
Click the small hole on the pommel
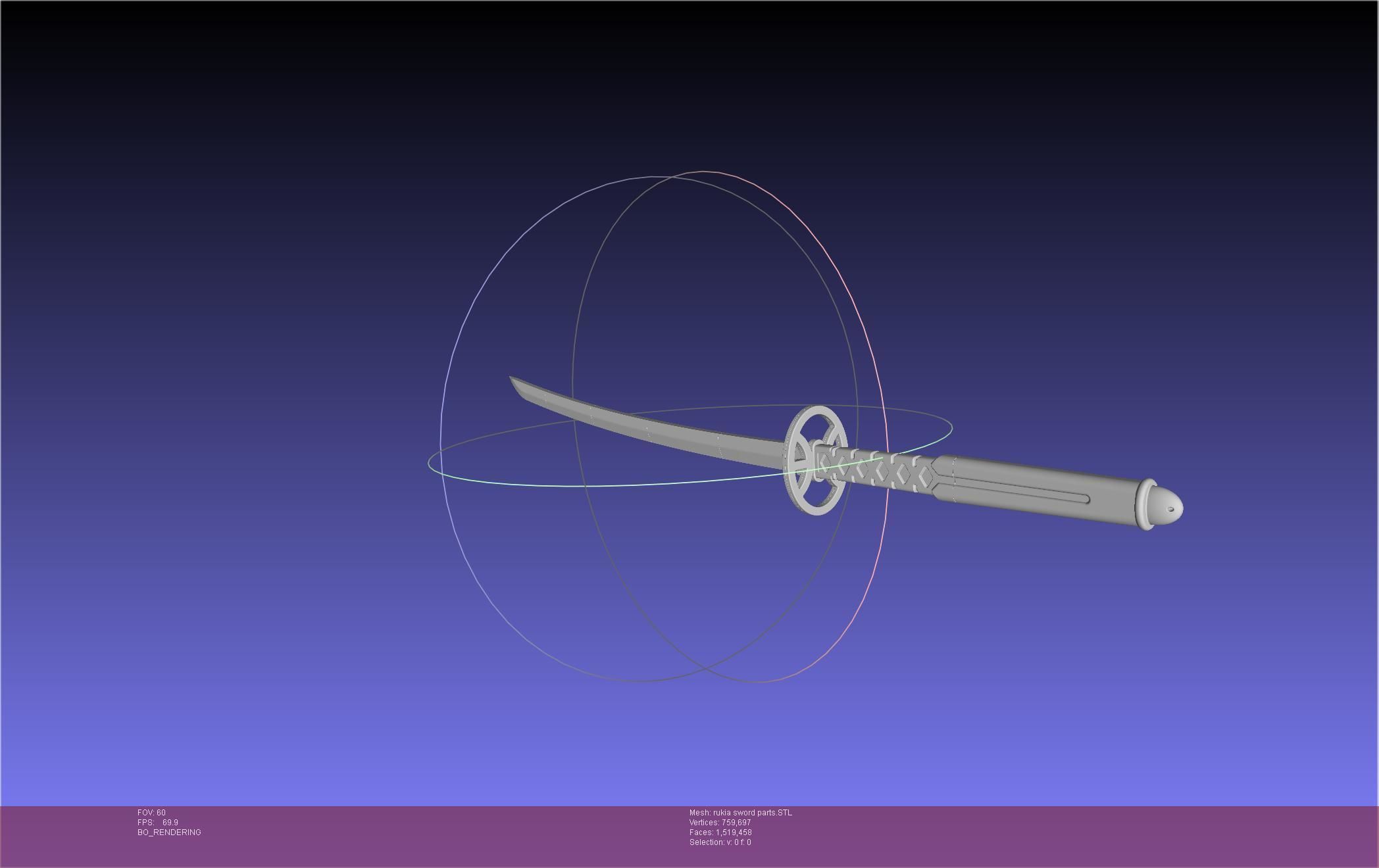point(1170,509)
